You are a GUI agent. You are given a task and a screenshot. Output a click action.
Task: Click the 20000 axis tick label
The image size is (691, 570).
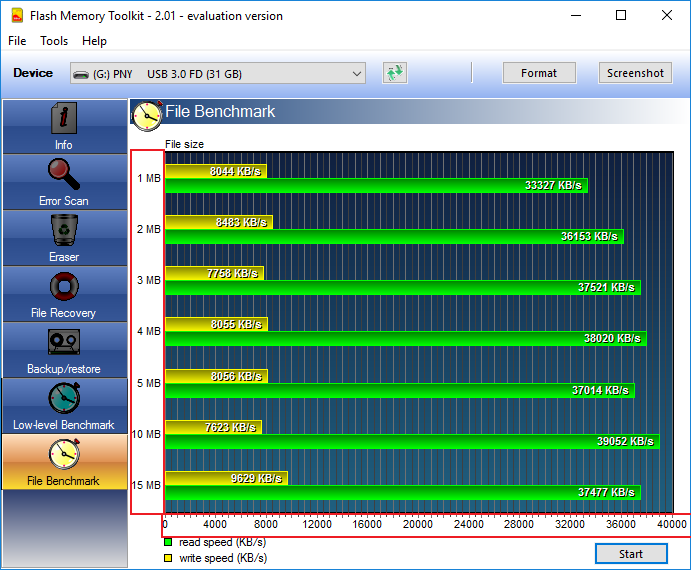pyautogui.click(x=418, y=524)
